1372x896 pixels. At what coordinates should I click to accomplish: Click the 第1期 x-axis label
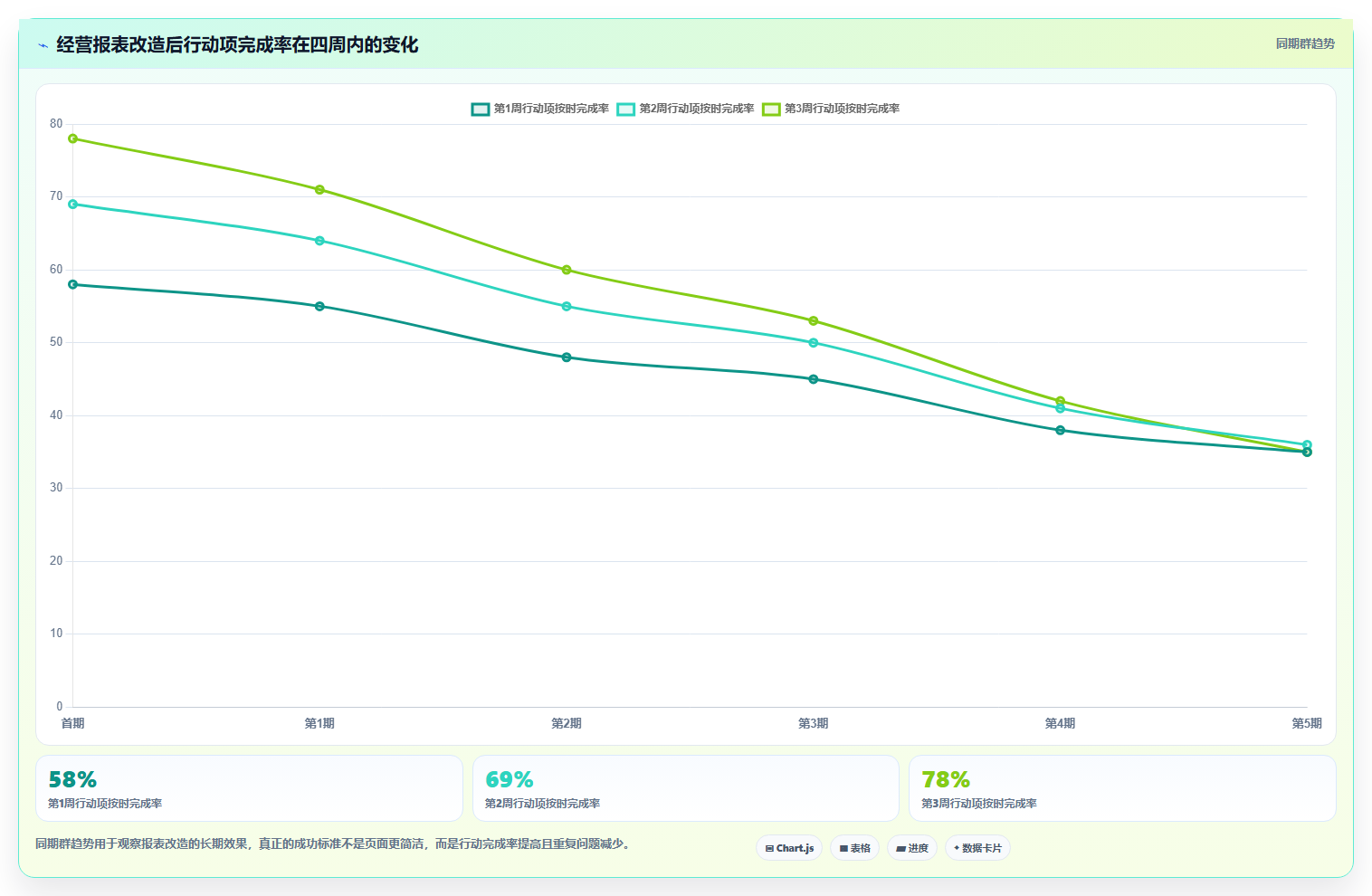(319, 723)
